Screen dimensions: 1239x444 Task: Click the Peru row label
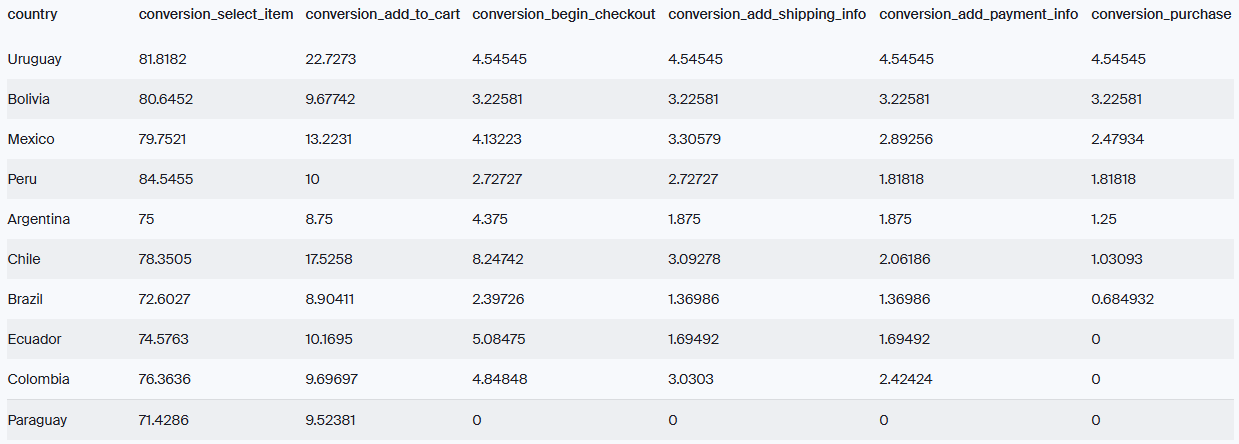coord(22,179)
